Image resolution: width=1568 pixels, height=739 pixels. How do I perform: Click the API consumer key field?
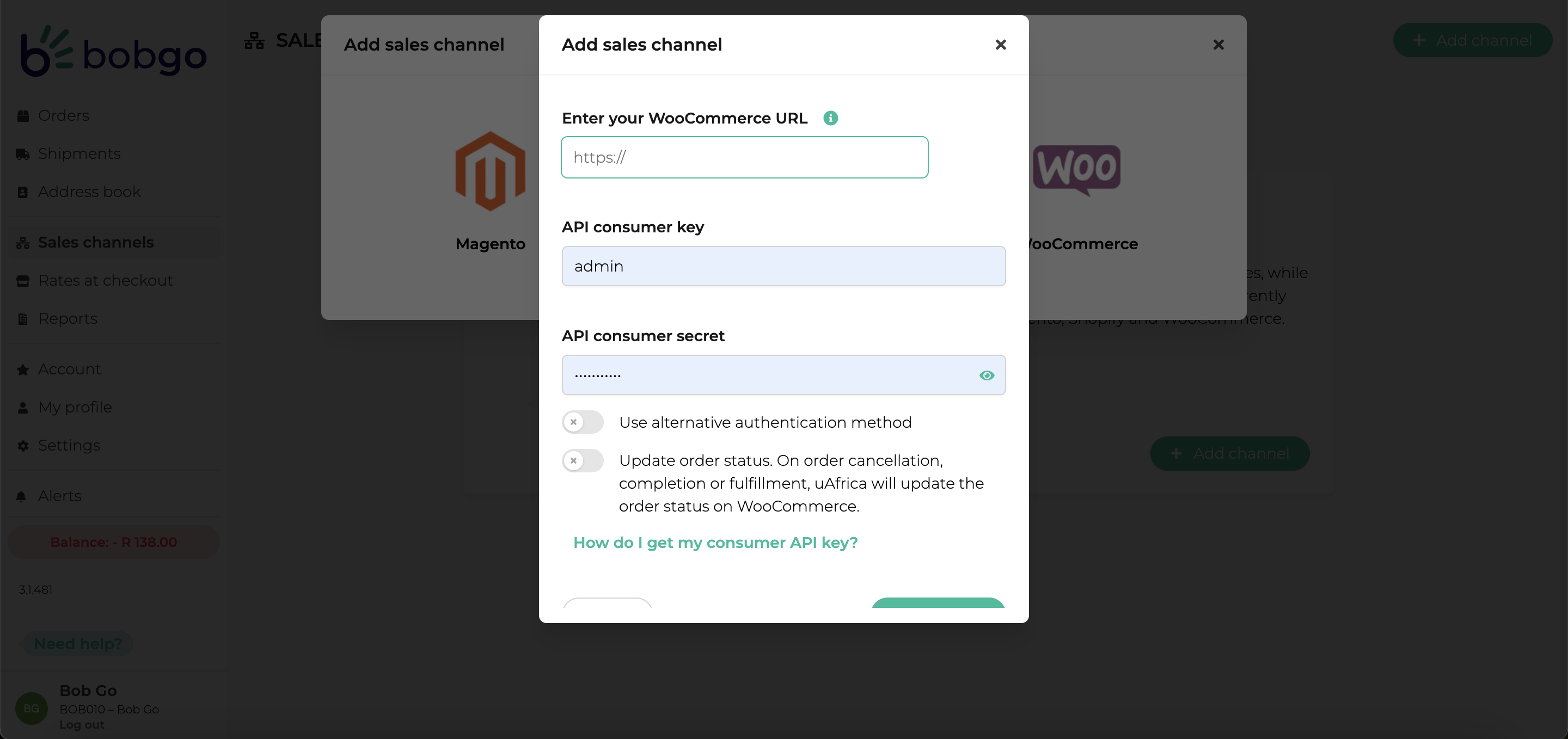[783, 267]
